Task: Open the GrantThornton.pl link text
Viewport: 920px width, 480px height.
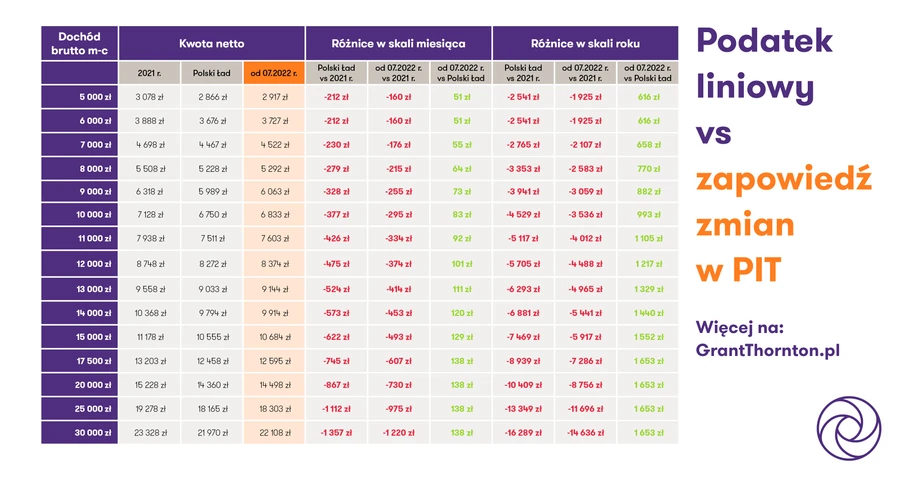Action: 767,350
